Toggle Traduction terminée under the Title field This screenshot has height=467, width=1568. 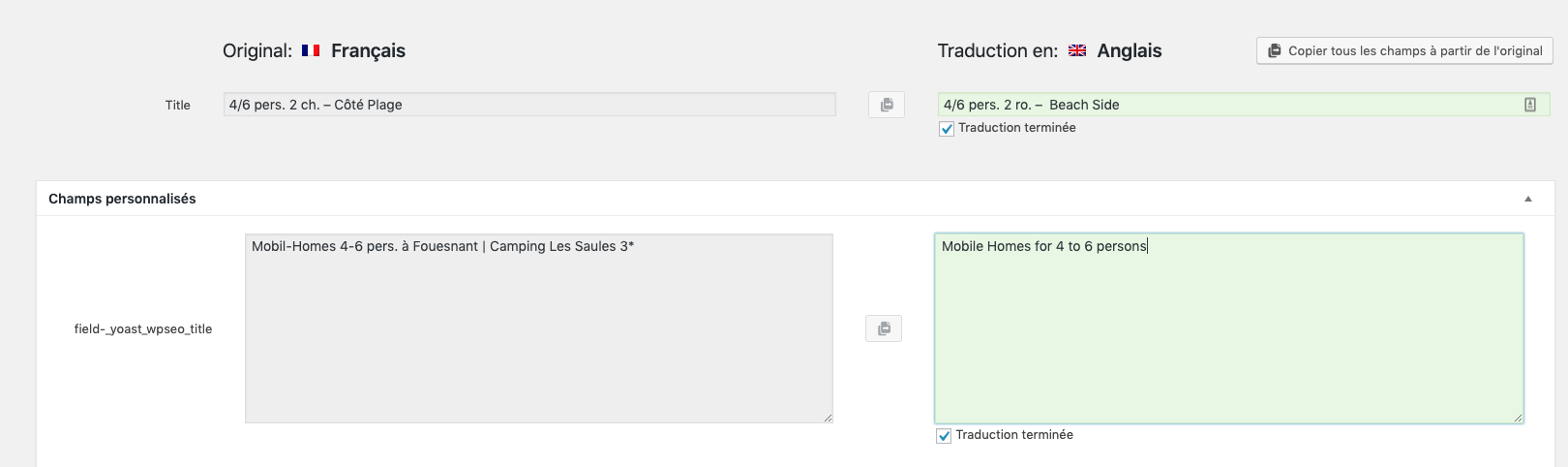tap(947, 129)
